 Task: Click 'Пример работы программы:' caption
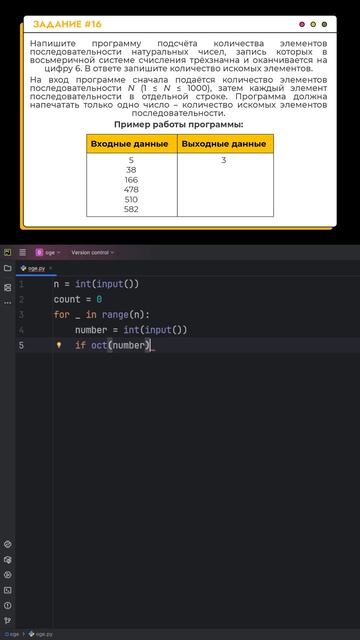[x=178, y=124]
